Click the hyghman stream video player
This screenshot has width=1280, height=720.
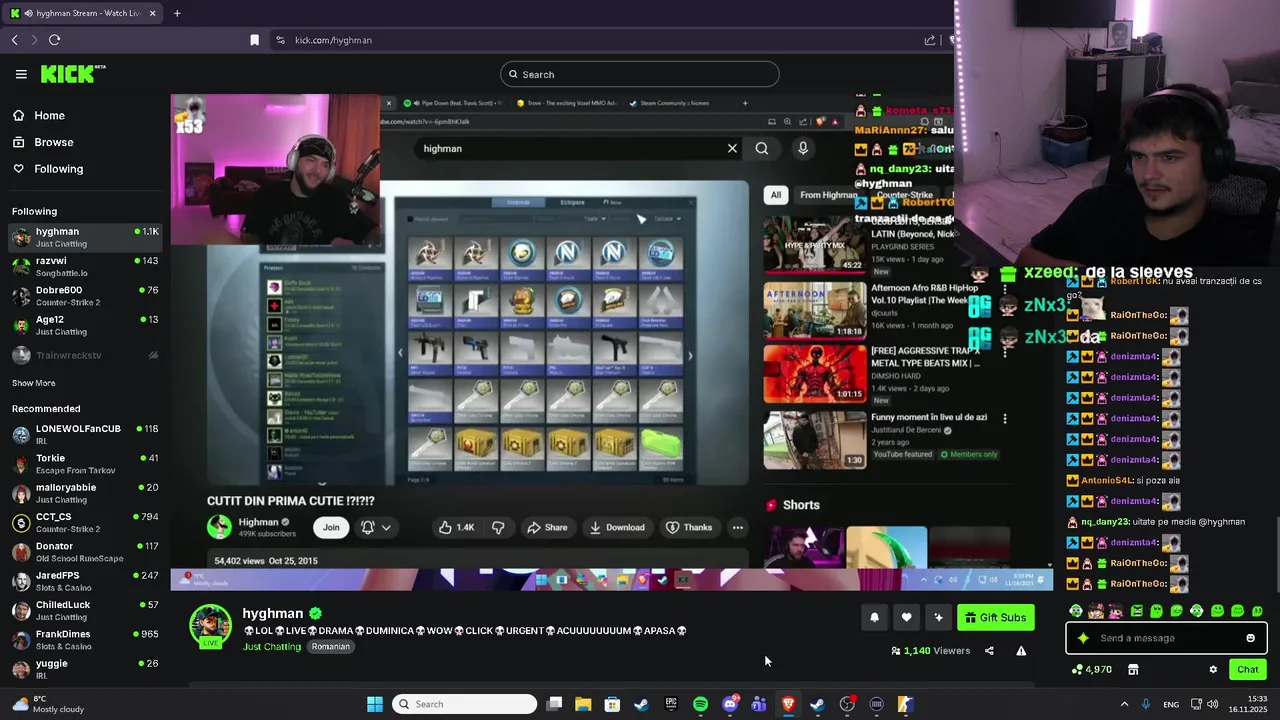612,342
